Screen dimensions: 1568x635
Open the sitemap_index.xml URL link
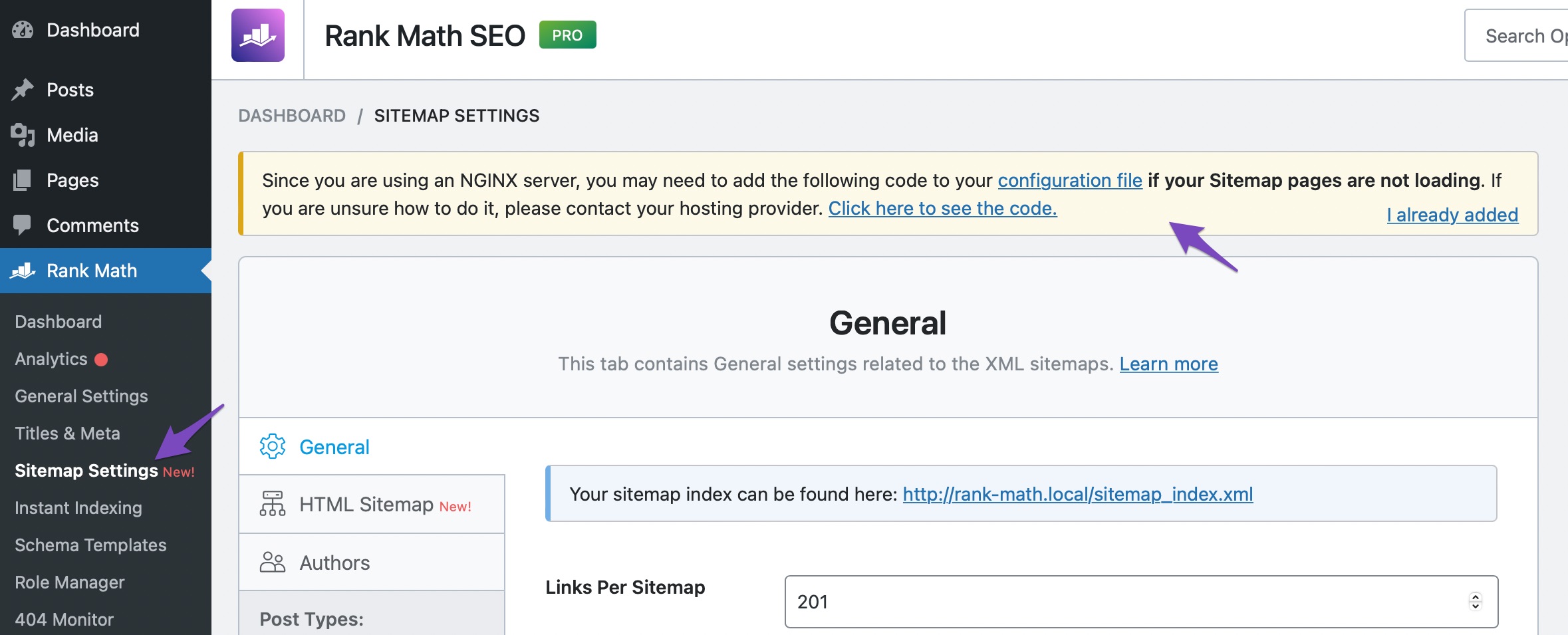click(1077, 494)
